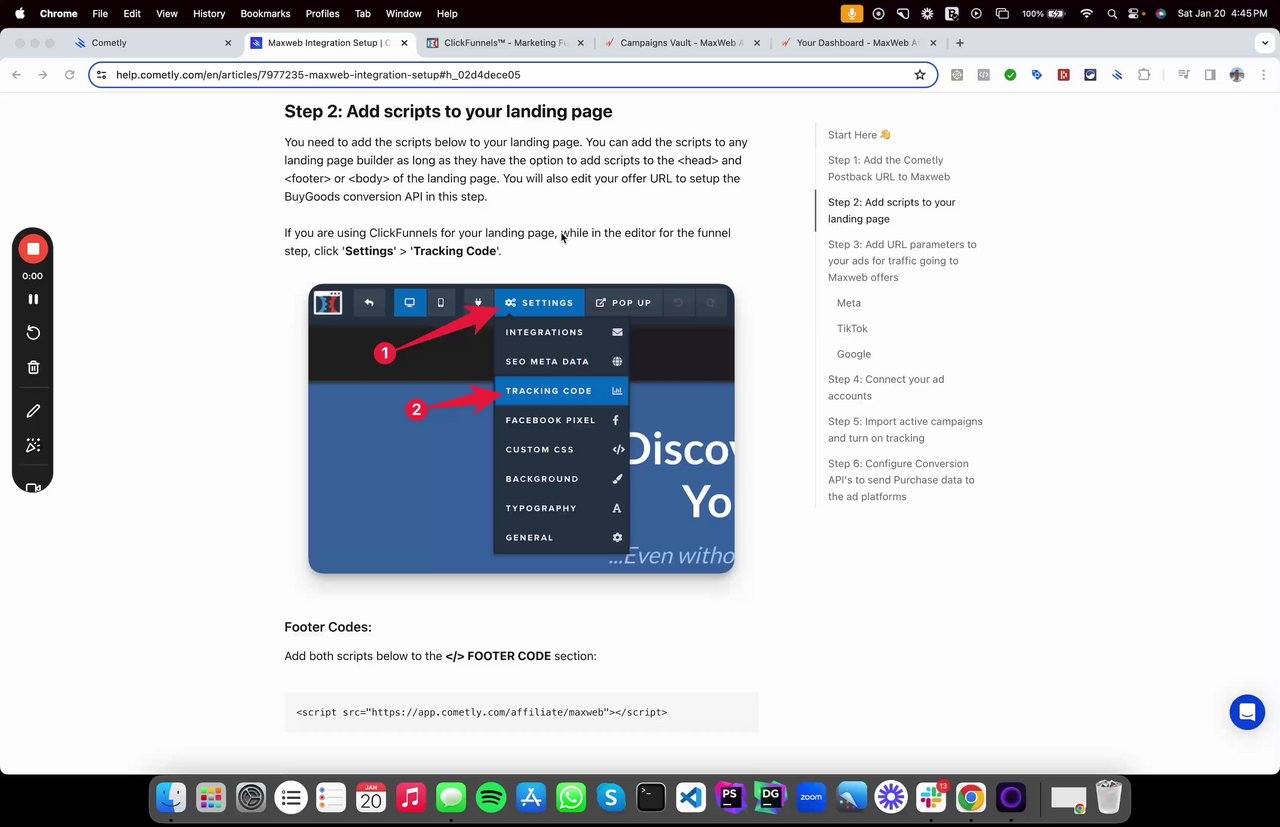
Task: Click the orange microphone menu bar icon
Action: [x=852, y=13]
